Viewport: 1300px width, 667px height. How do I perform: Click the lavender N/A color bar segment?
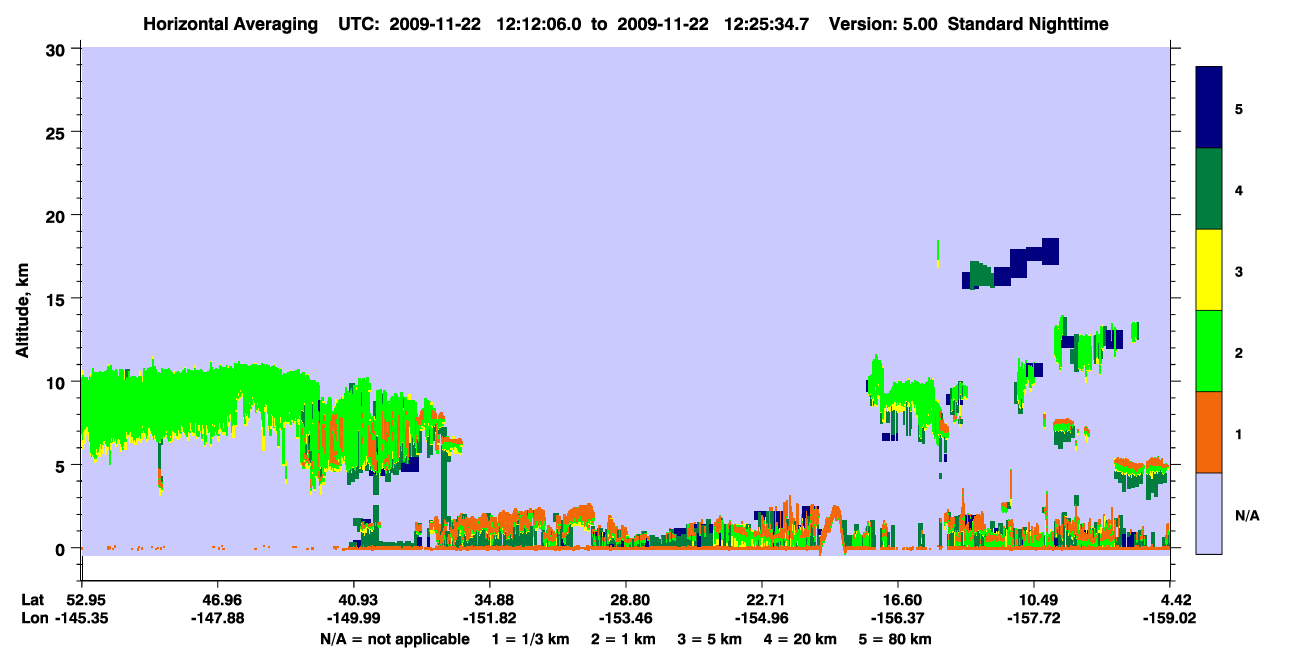pyautogui.click(x=1209, y=513)
